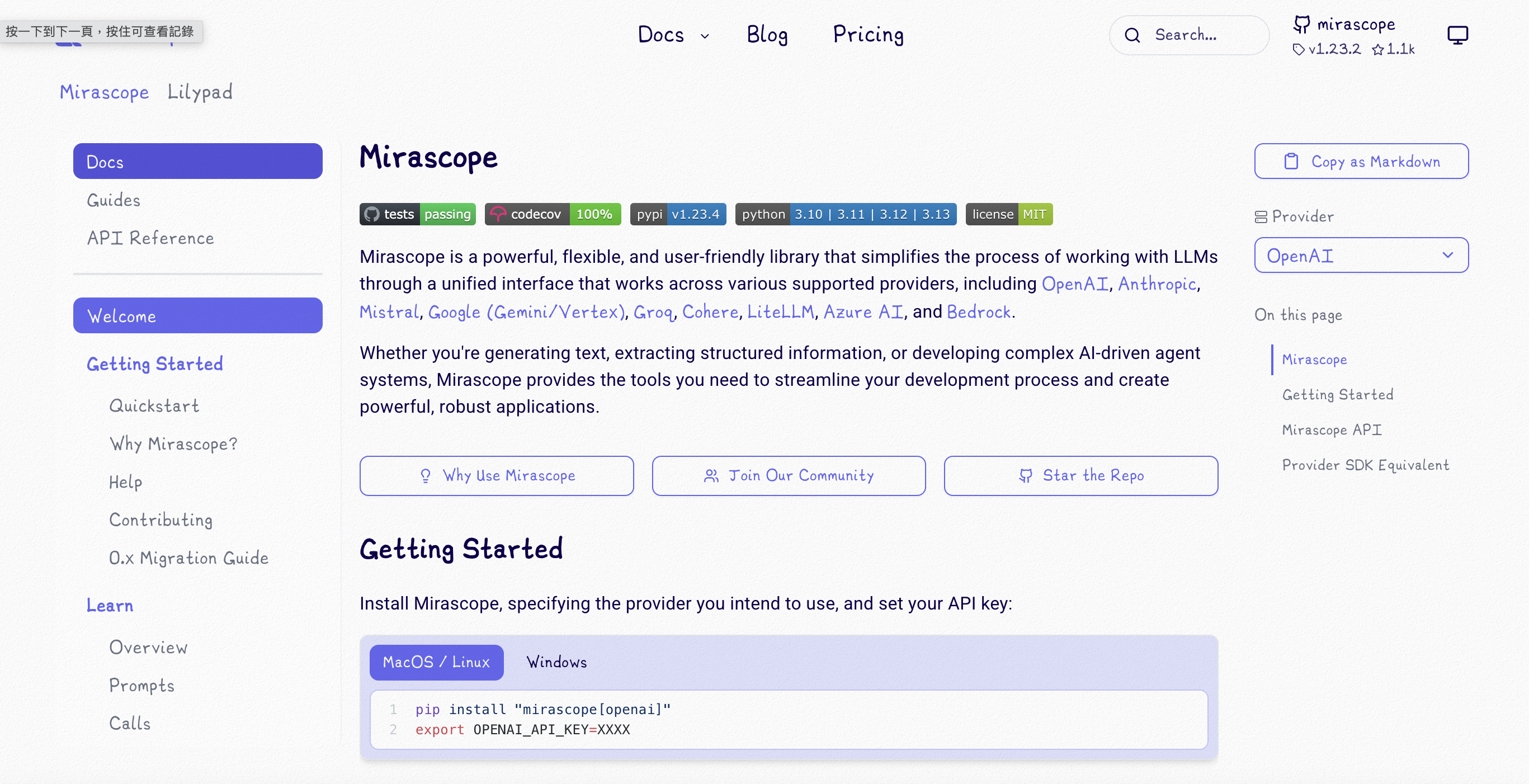
Task: Select API Reference in the sidebar
Action: tap(150, 239)
